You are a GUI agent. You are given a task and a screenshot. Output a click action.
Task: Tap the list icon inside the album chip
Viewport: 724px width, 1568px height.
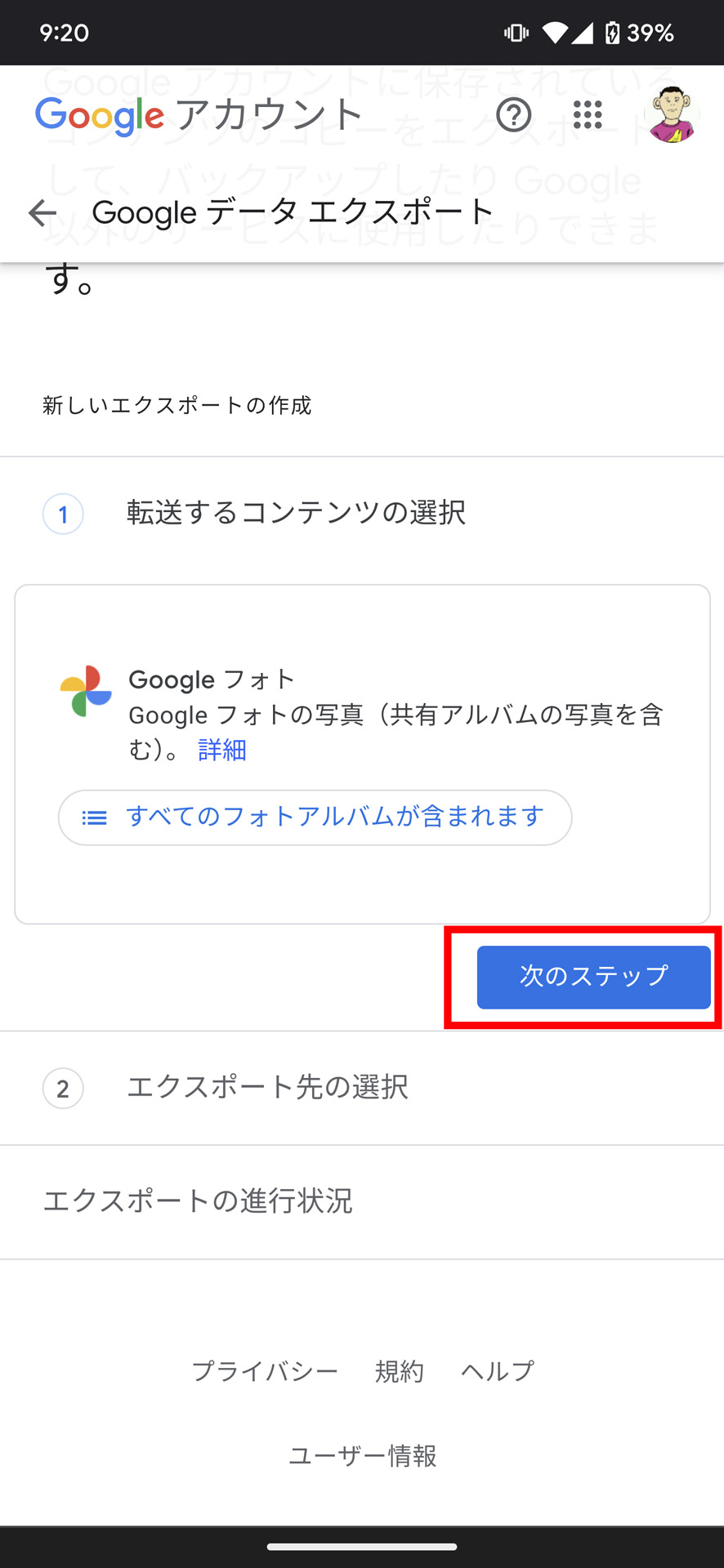(93, 817)
